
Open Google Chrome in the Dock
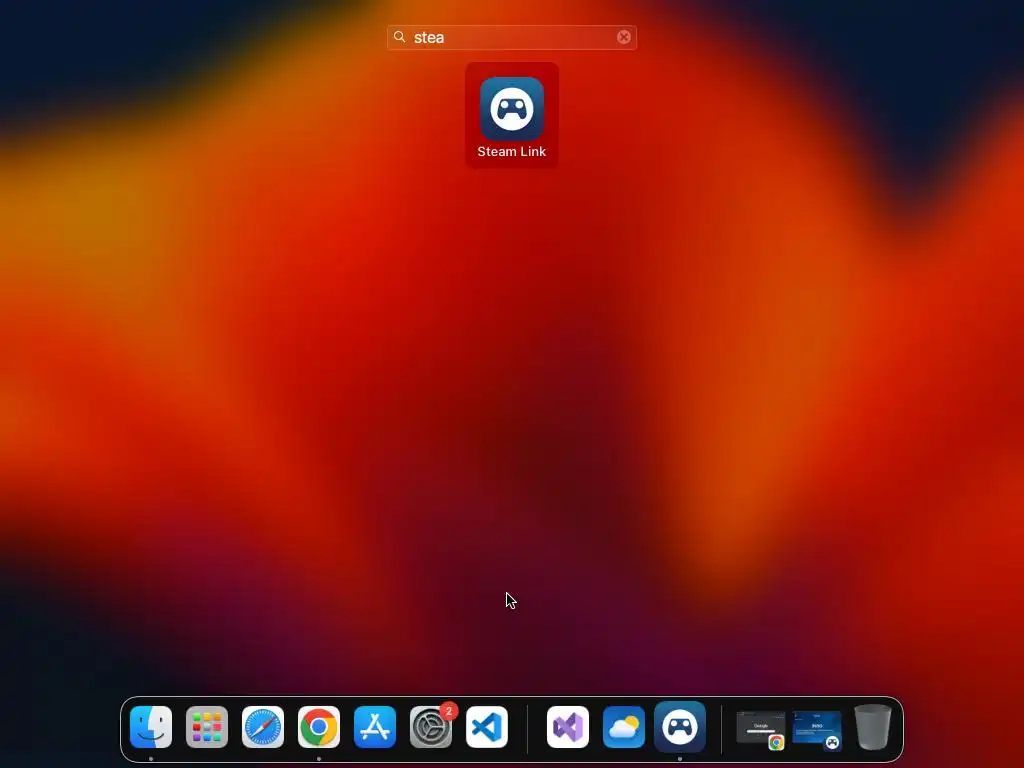click(319, 727)
